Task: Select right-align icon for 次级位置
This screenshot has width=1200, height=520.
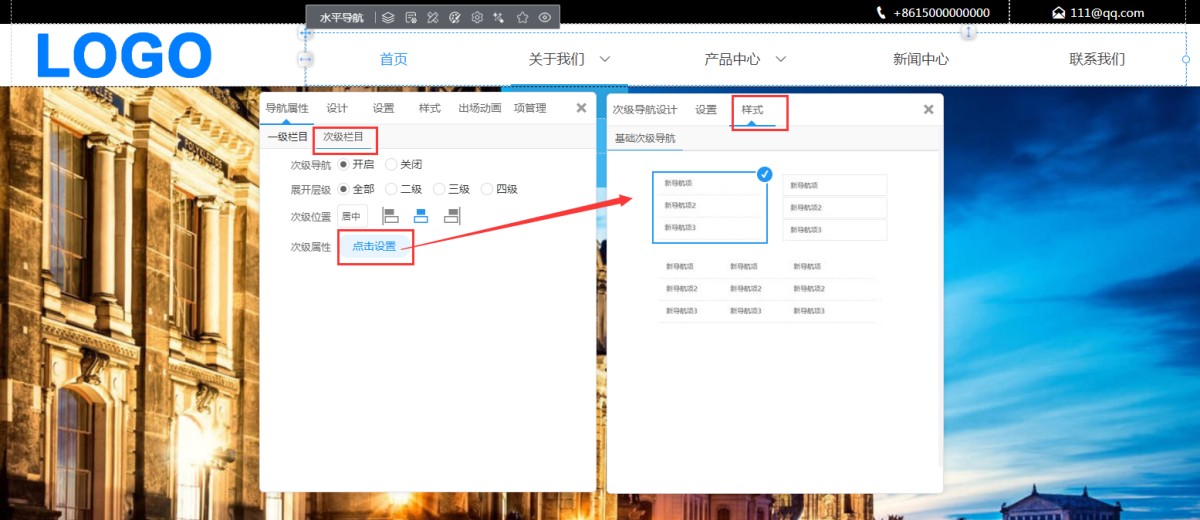Action: 452,215
